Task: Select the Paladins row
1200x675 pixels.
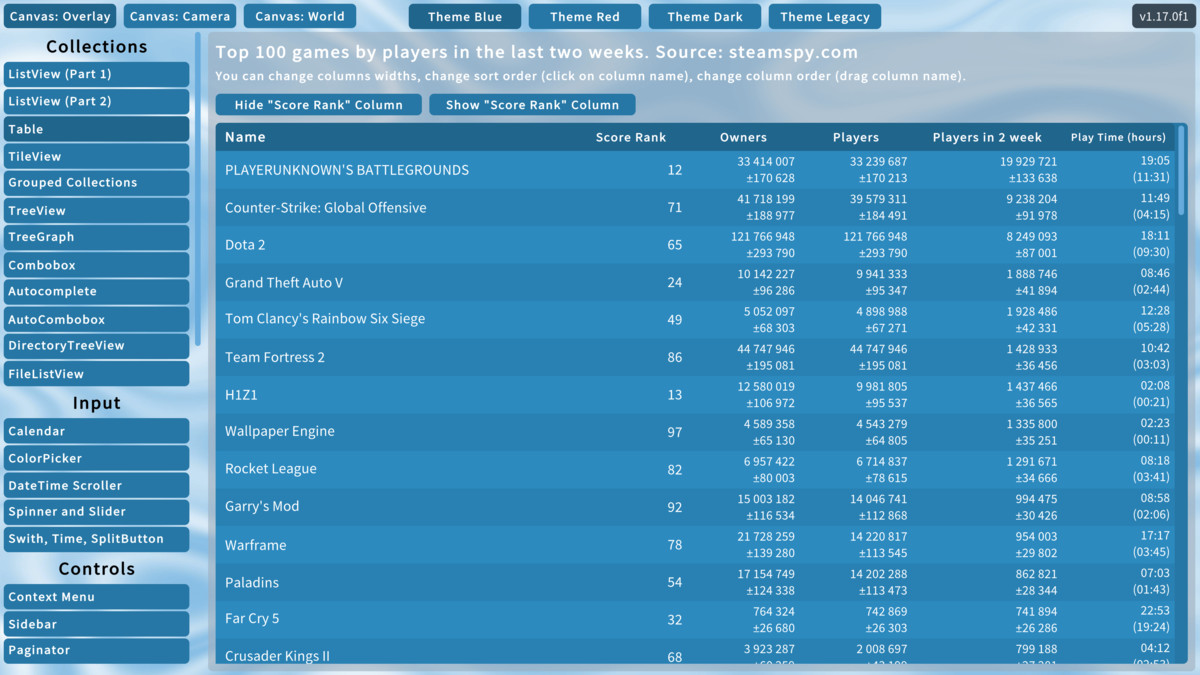Action: [x=696, y=582]
